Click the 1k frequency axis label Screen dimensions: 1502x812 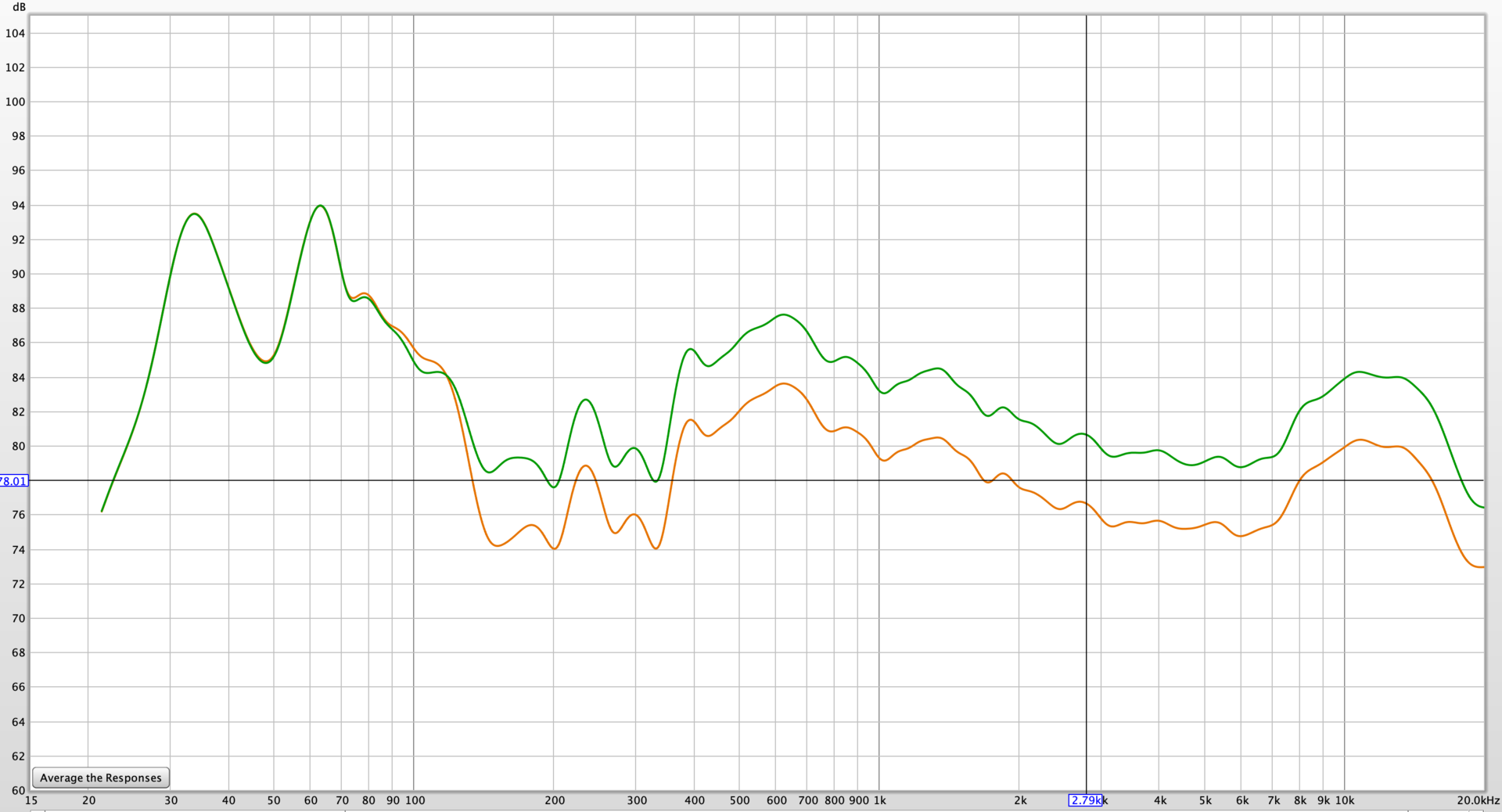[x=879, y=800]
